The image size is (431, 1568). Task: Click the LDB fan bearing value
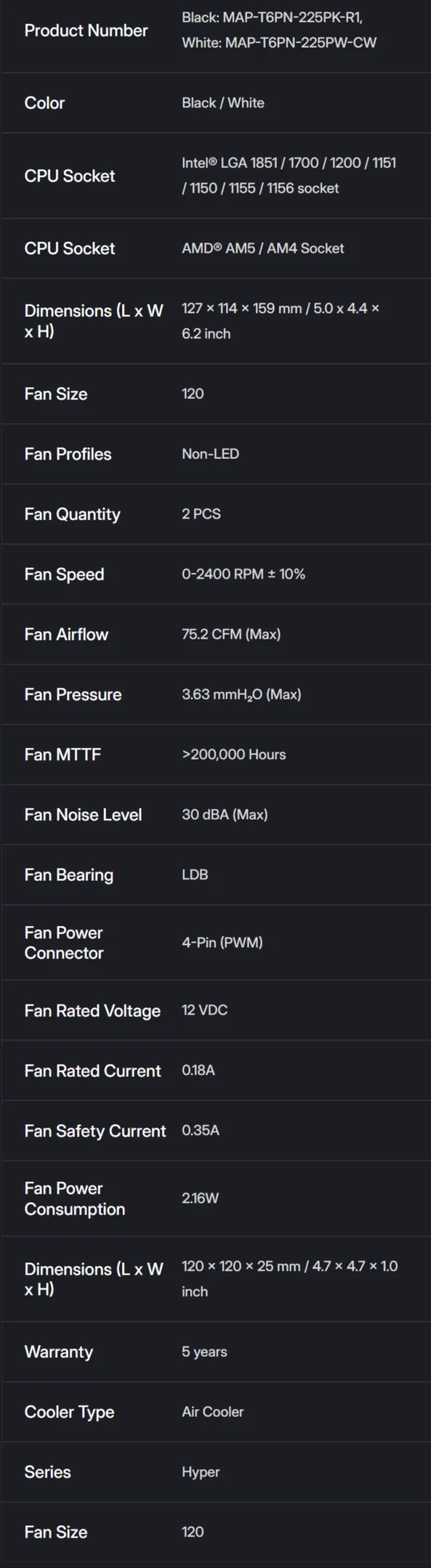[x=194, y=875]
